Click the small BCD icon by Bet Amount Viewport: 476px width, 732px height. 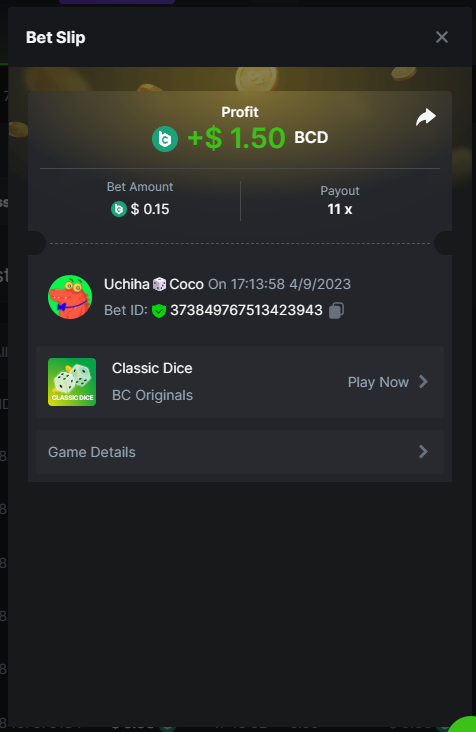coord(119,209)
